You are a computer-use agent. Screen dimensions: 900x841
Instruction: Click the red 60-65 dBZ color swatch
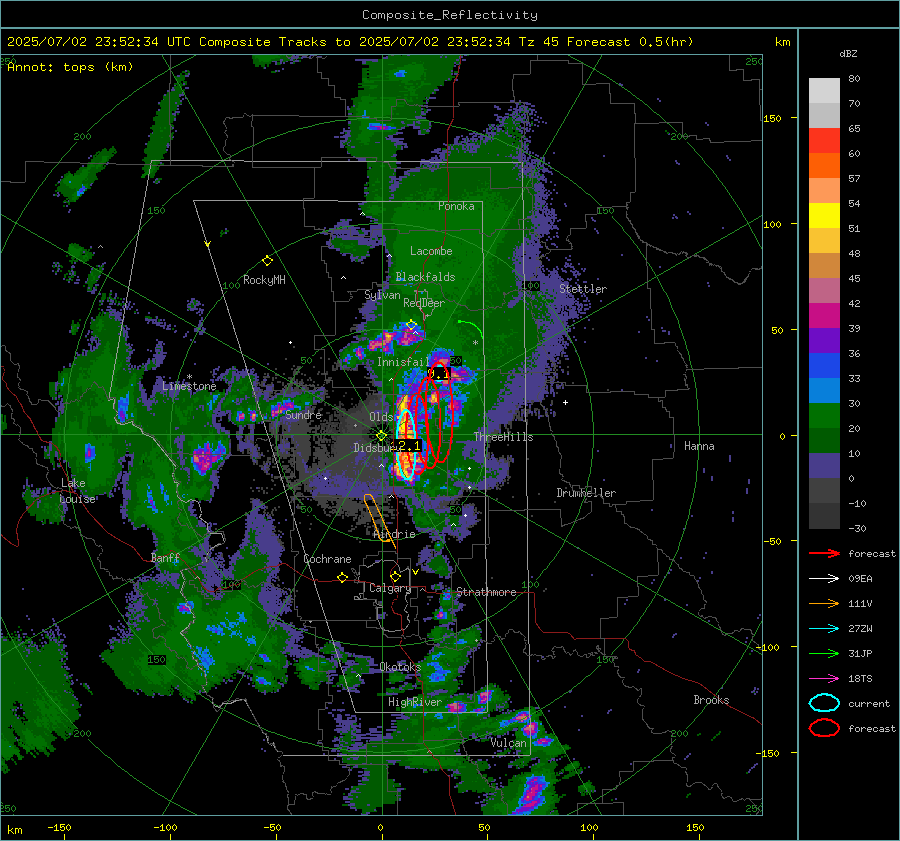(x=824, y=141)
